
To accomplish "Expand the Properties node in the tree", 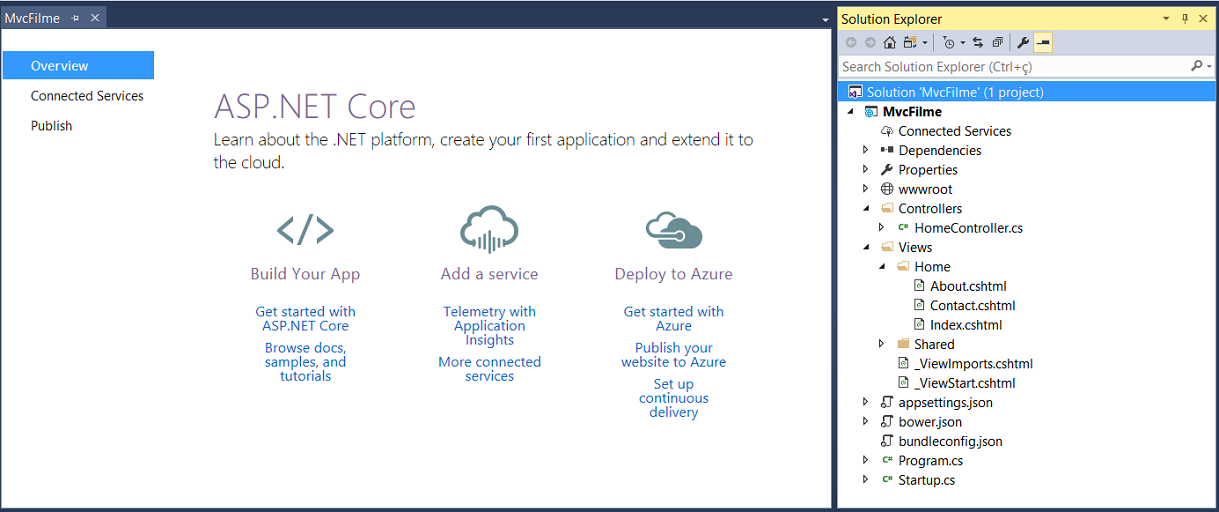I will coord(866,170).
